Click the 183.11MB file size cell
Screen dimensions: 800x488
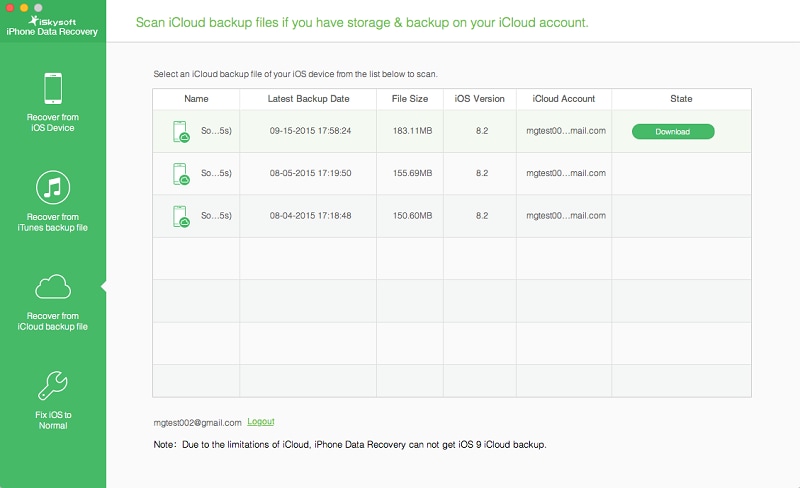pyautogui.click(x=412, y=131)
